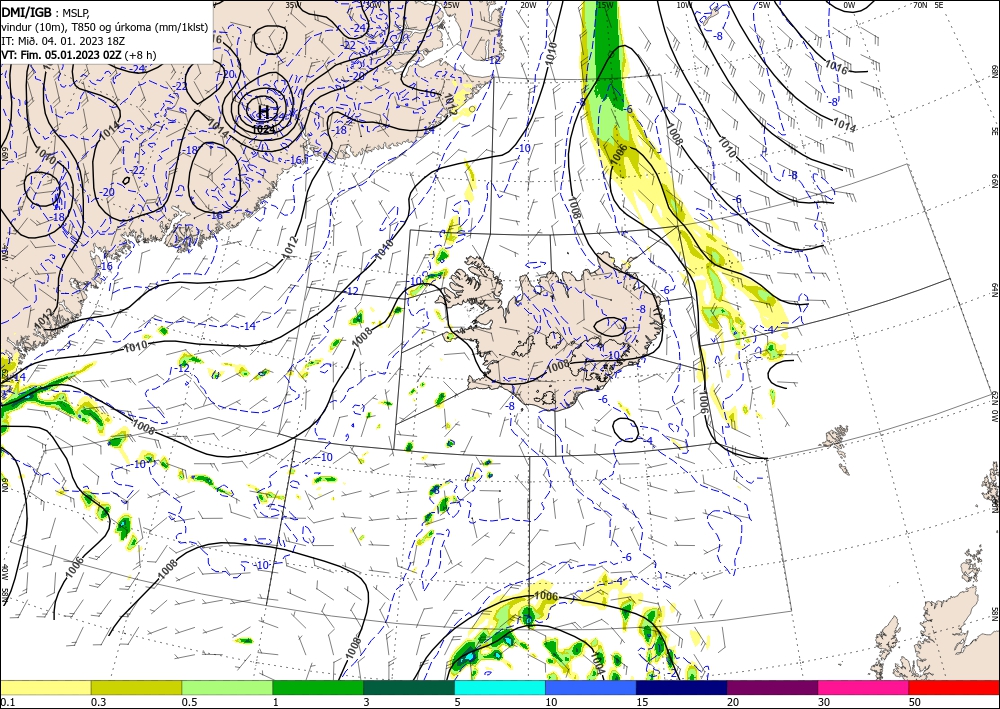
Task: Click the legend value label "30"
Action: pyautogui.click(x=825, y=702)
